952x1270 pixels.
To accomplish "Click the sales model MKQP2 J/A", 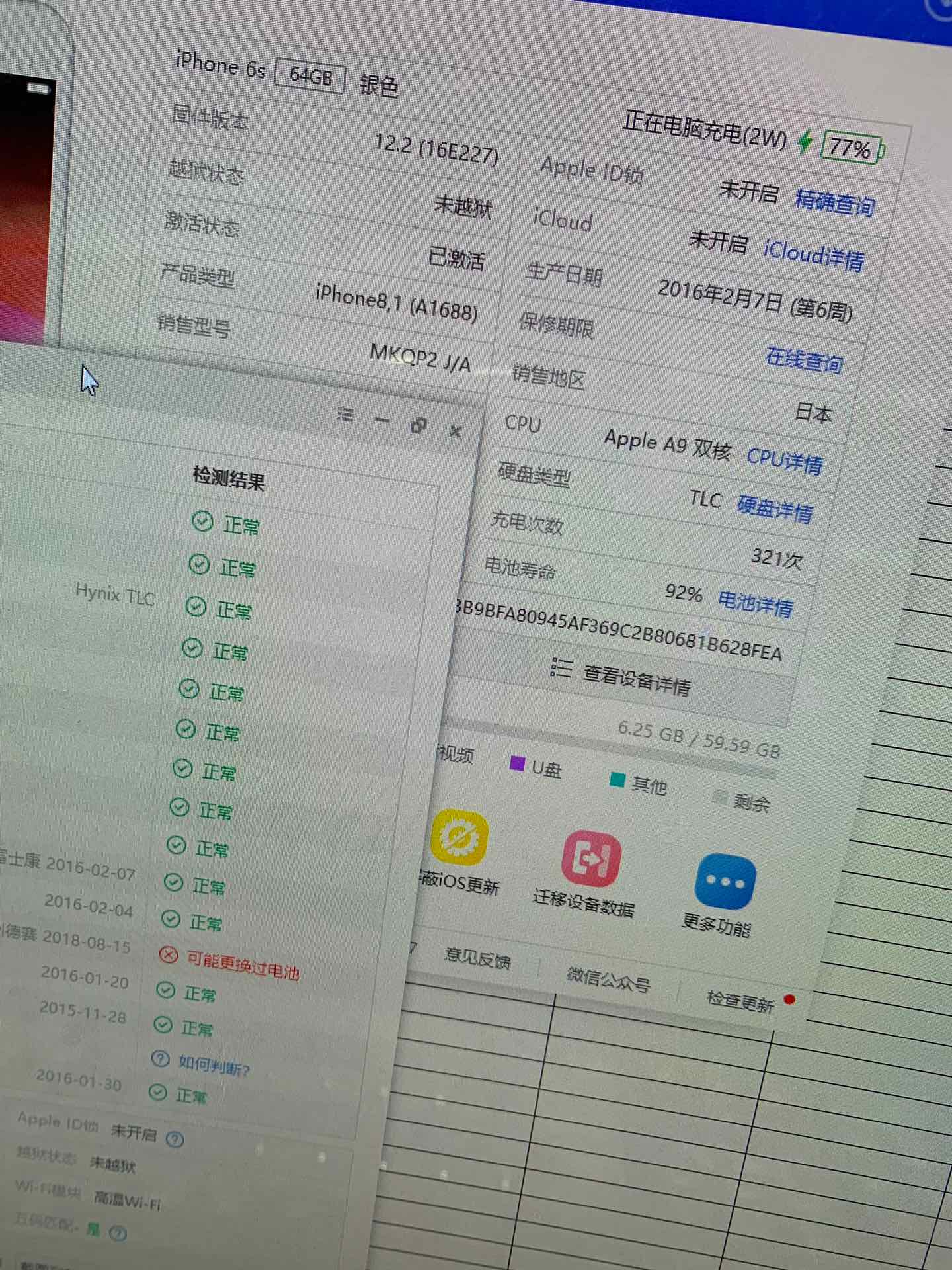I will (420, 358).
